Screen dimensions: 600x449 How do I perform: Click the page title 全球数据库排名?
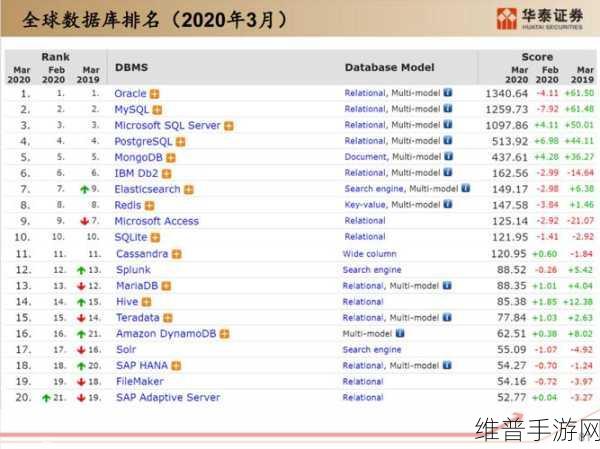pos(91,20)
